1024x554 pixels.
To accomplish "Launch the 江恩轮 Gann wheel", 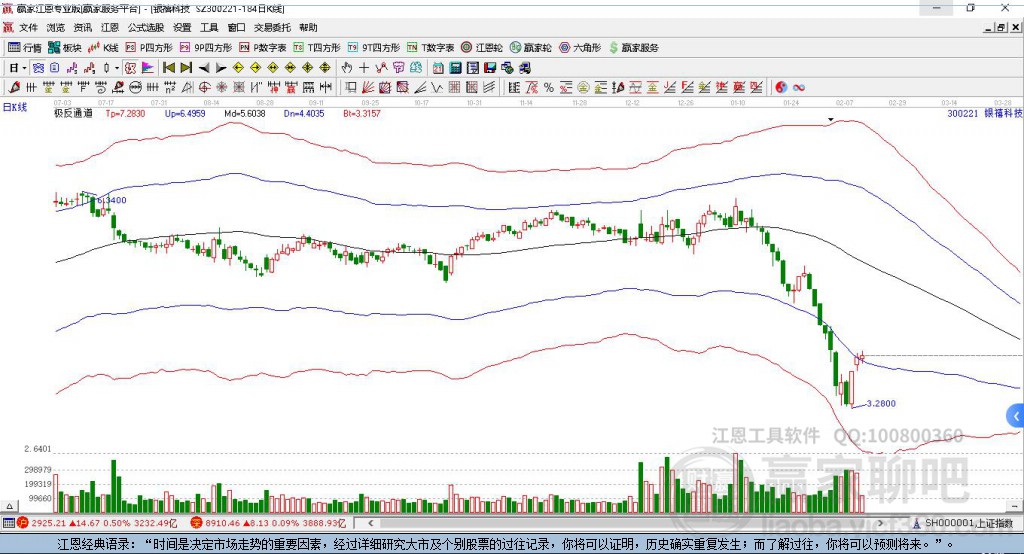I will pos(482,48).
